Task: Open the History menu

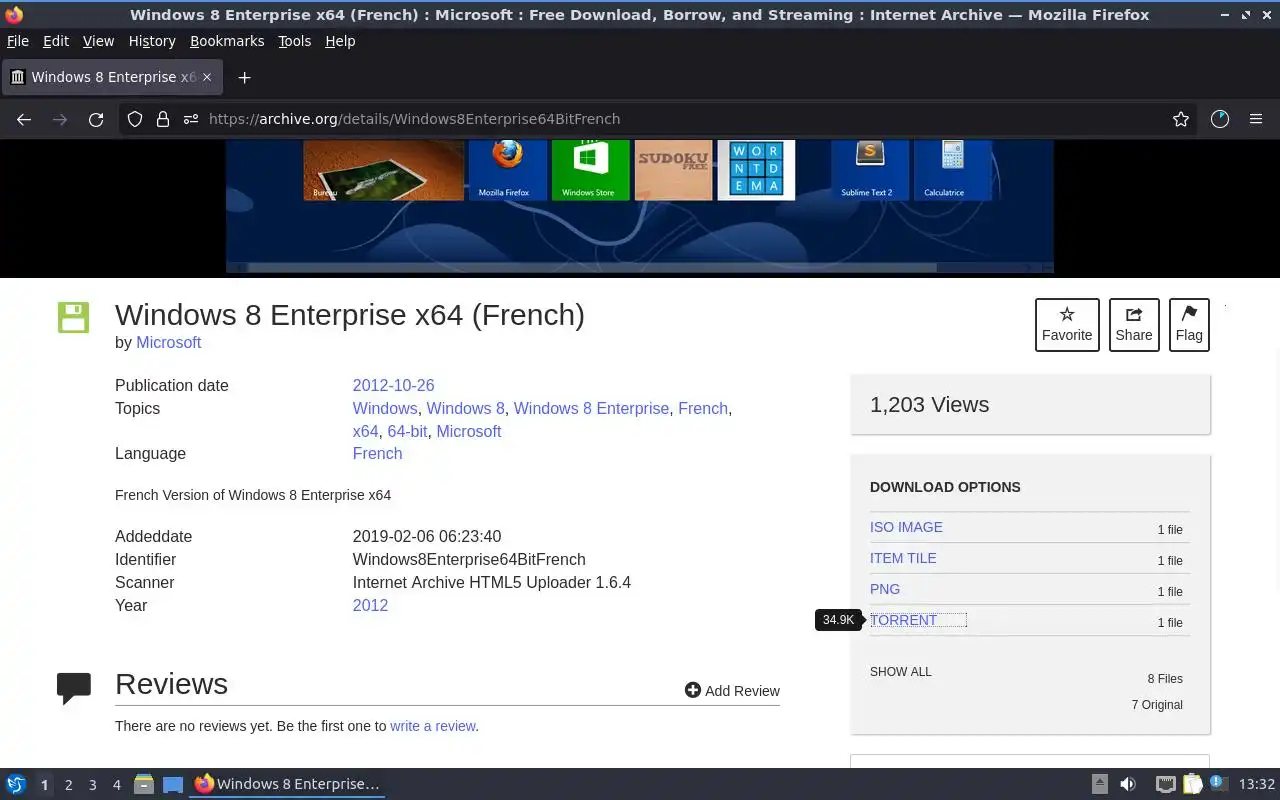Action: (152, 41)
